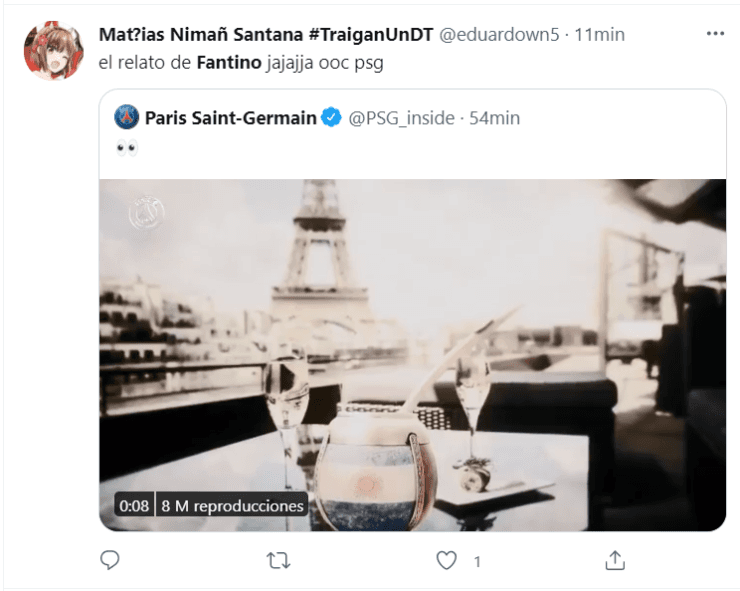Screen dimensions: 740x591
Task: Open the three-dot more options menu
Action: (x=714, y=34)
